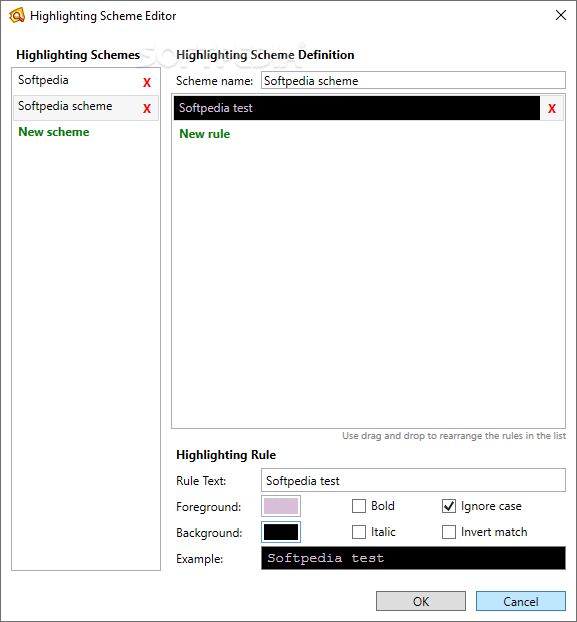Focus the Rule Text input field
Screen dimensions: 577x622
coord(413,480)
